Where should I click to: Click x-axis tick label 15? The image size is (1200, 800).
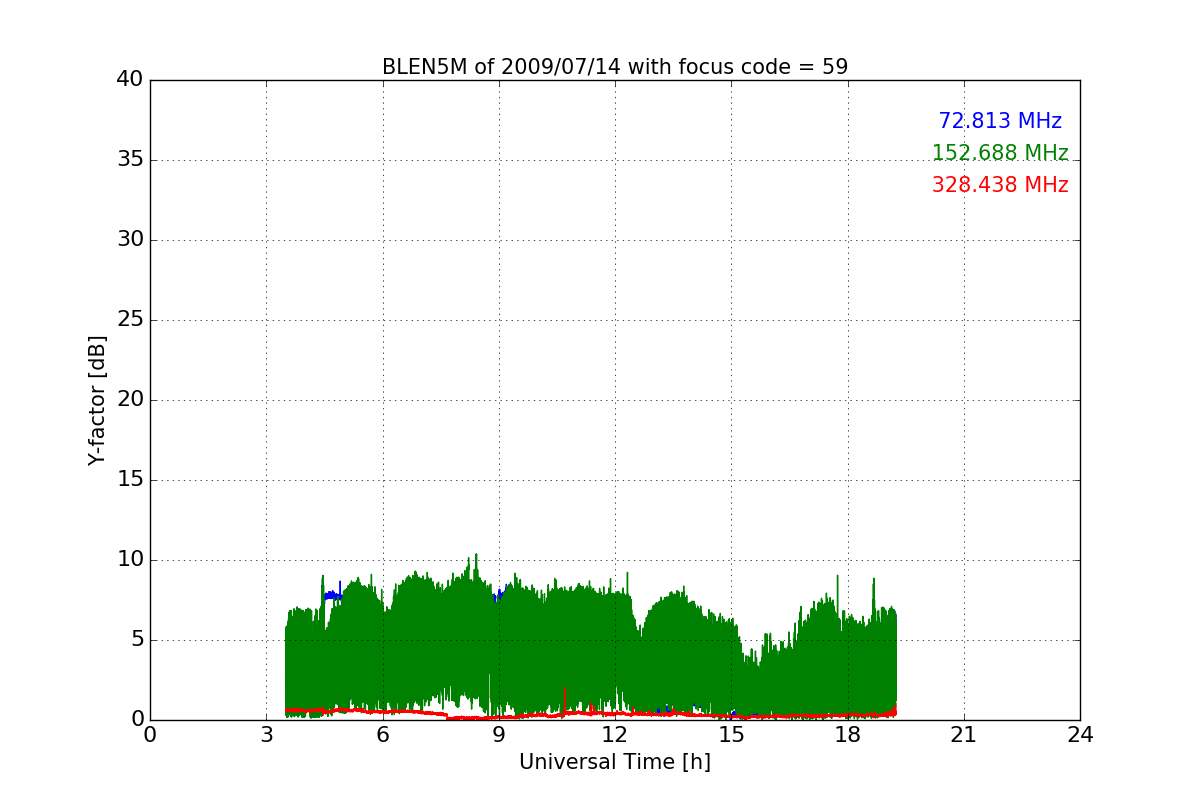coord(731,735)
